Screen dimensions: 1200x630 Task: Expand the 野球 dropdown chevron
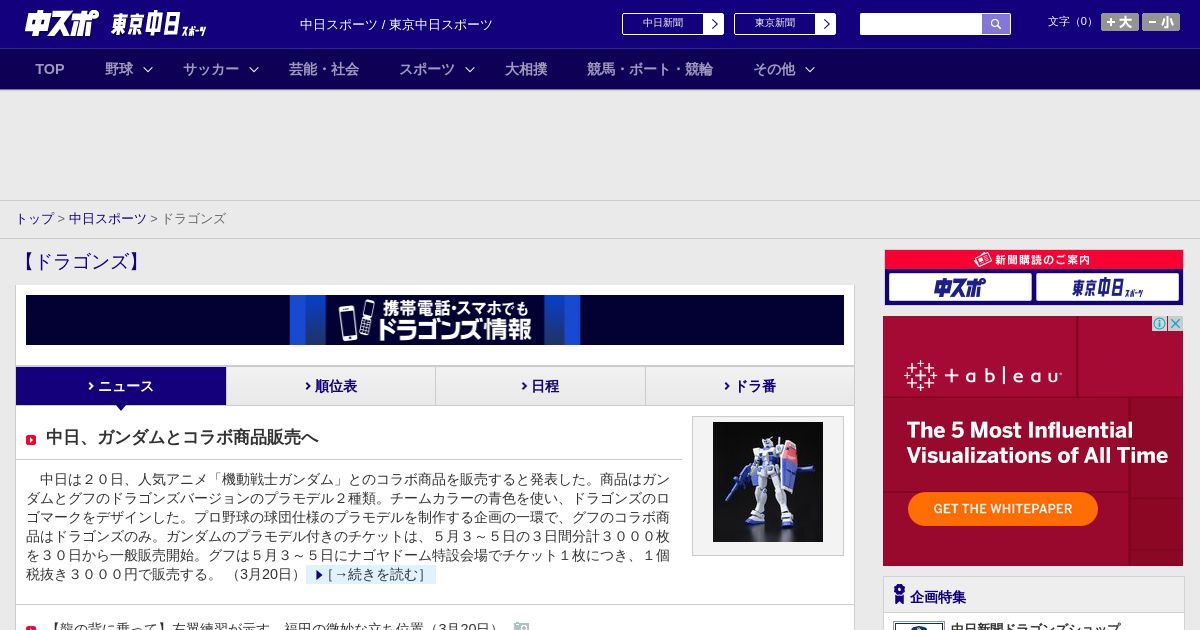[148, 69]
